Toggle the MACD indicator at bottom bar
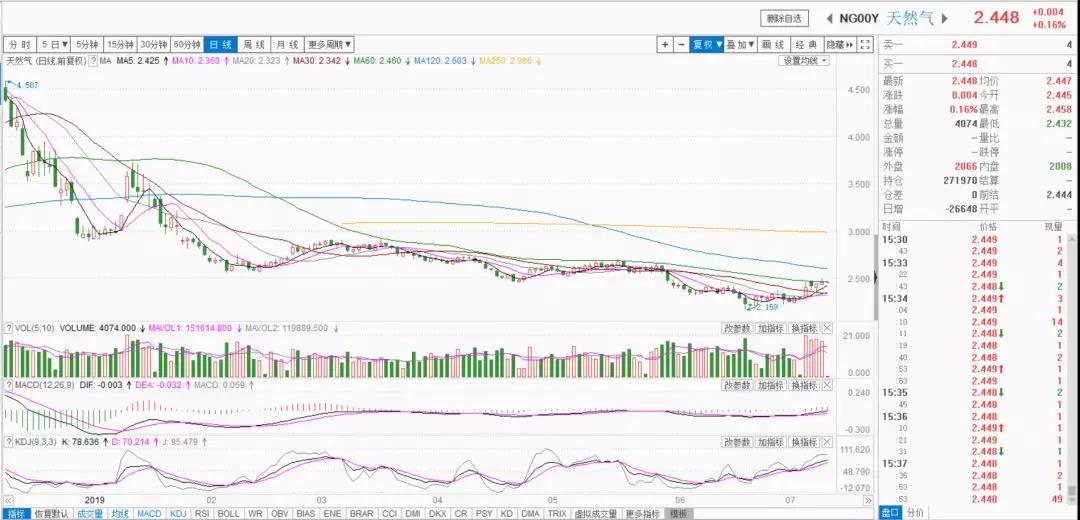1080x520 pixels. point(149,513)
